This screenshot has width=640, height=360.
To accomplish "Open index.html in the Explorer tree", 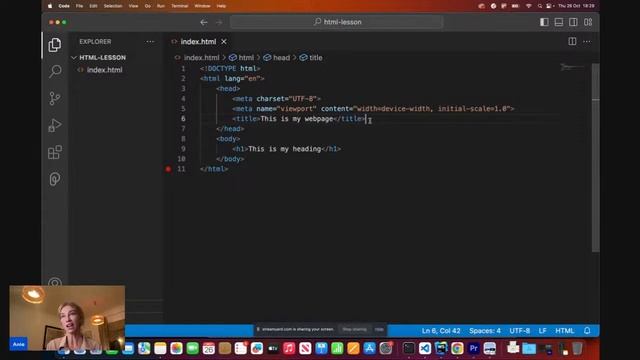I will coord(104,70).
